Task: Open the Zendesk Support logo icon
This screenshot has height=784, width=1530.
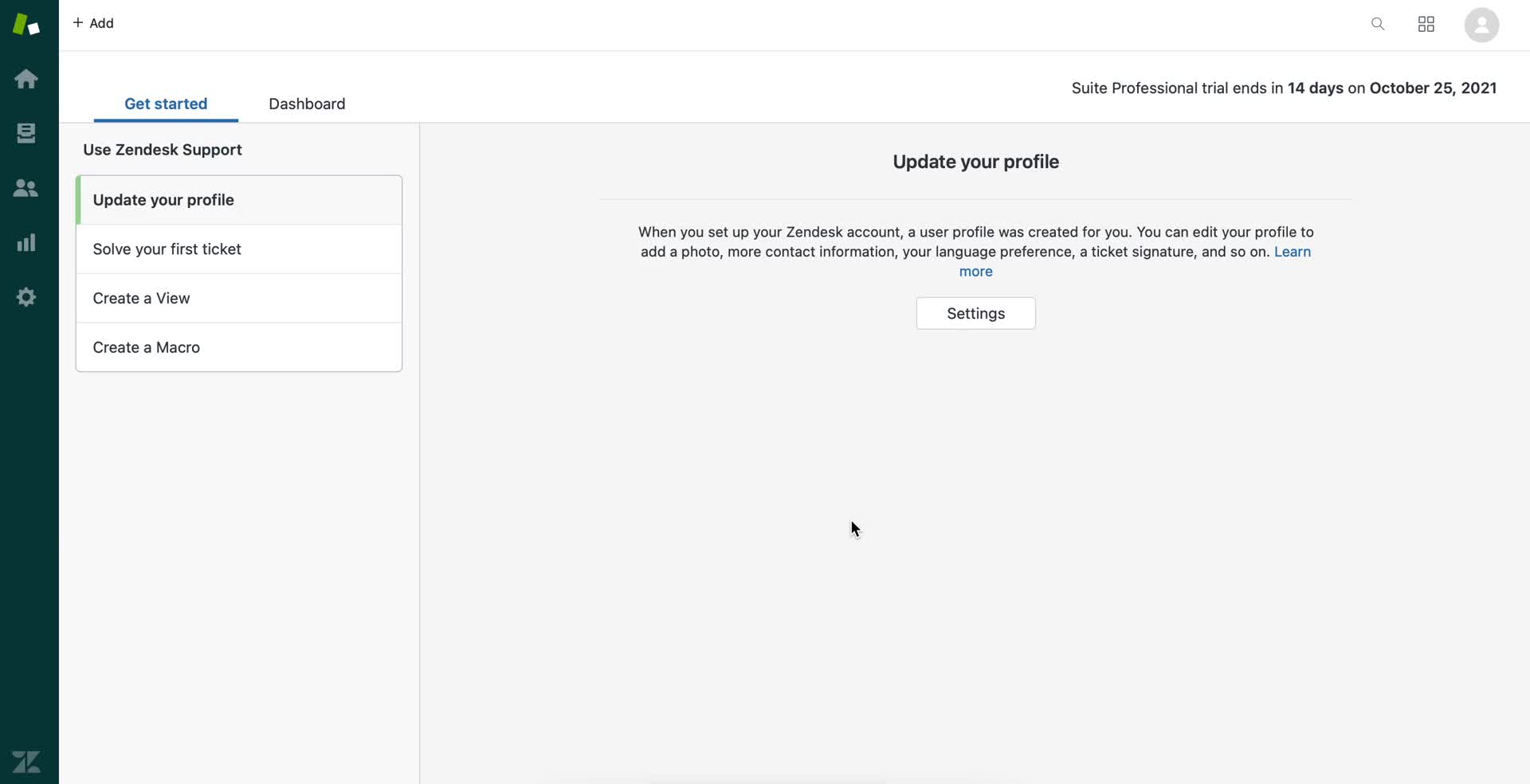Action: coord(25,24)
